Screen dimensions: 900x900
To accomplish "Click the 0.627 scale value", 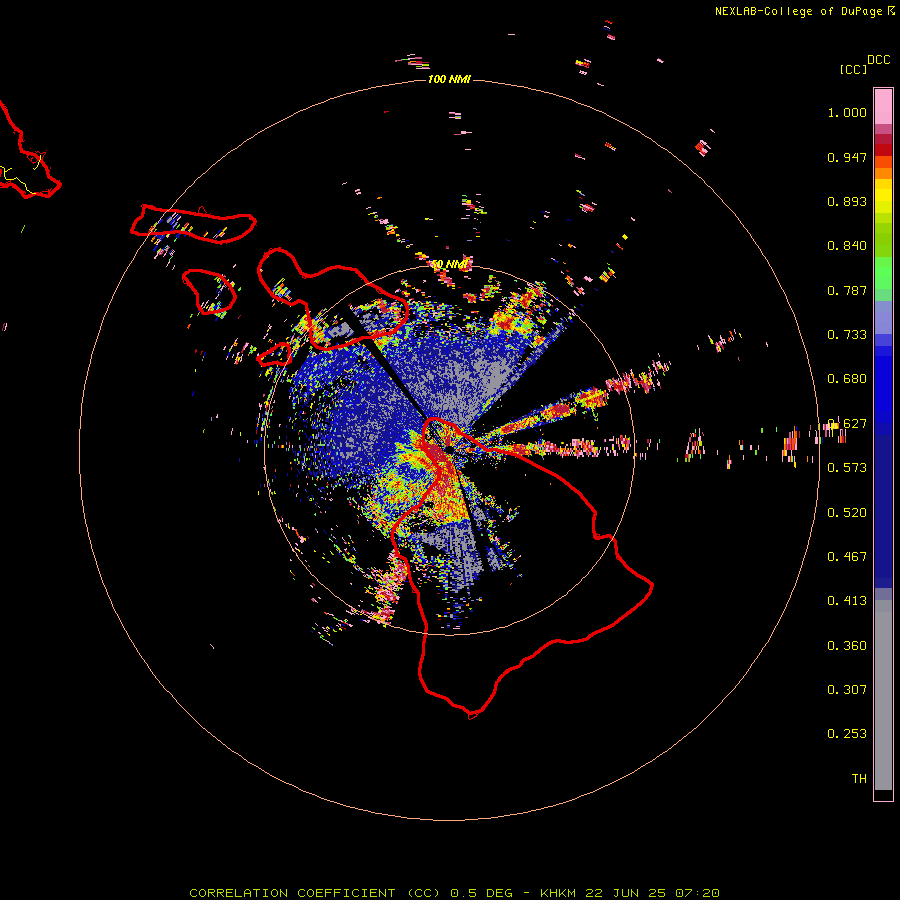I will click(x=847, y=424).
